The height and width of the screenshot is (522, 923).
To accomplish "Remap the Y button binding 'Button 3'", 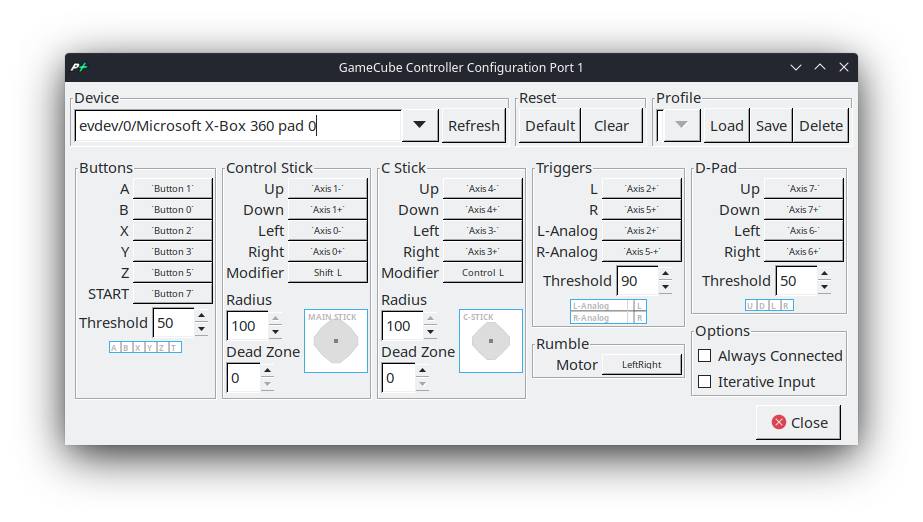I will (x=172, y=251).
